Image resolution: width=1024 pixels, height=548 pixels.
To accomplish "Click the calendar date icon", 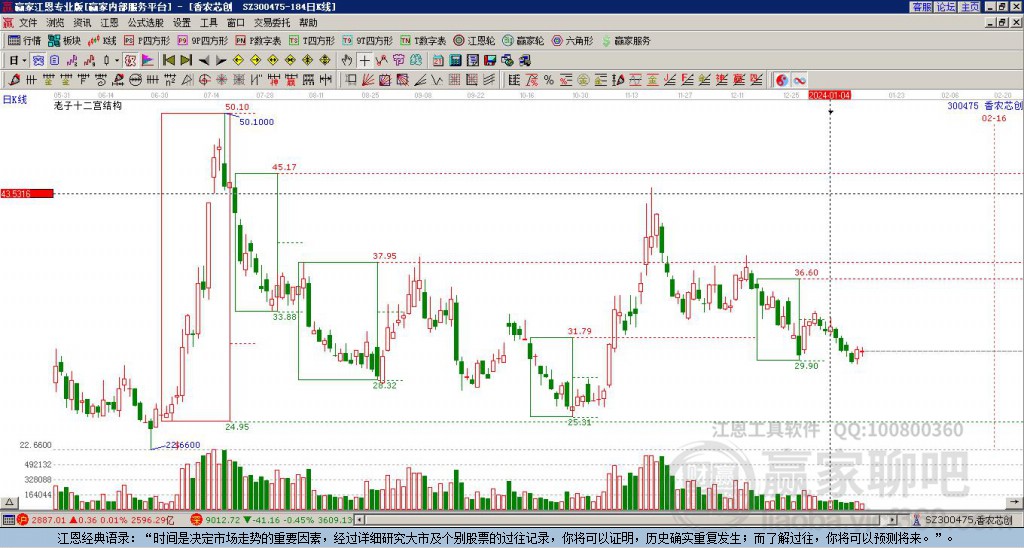I will click(438, 61).
